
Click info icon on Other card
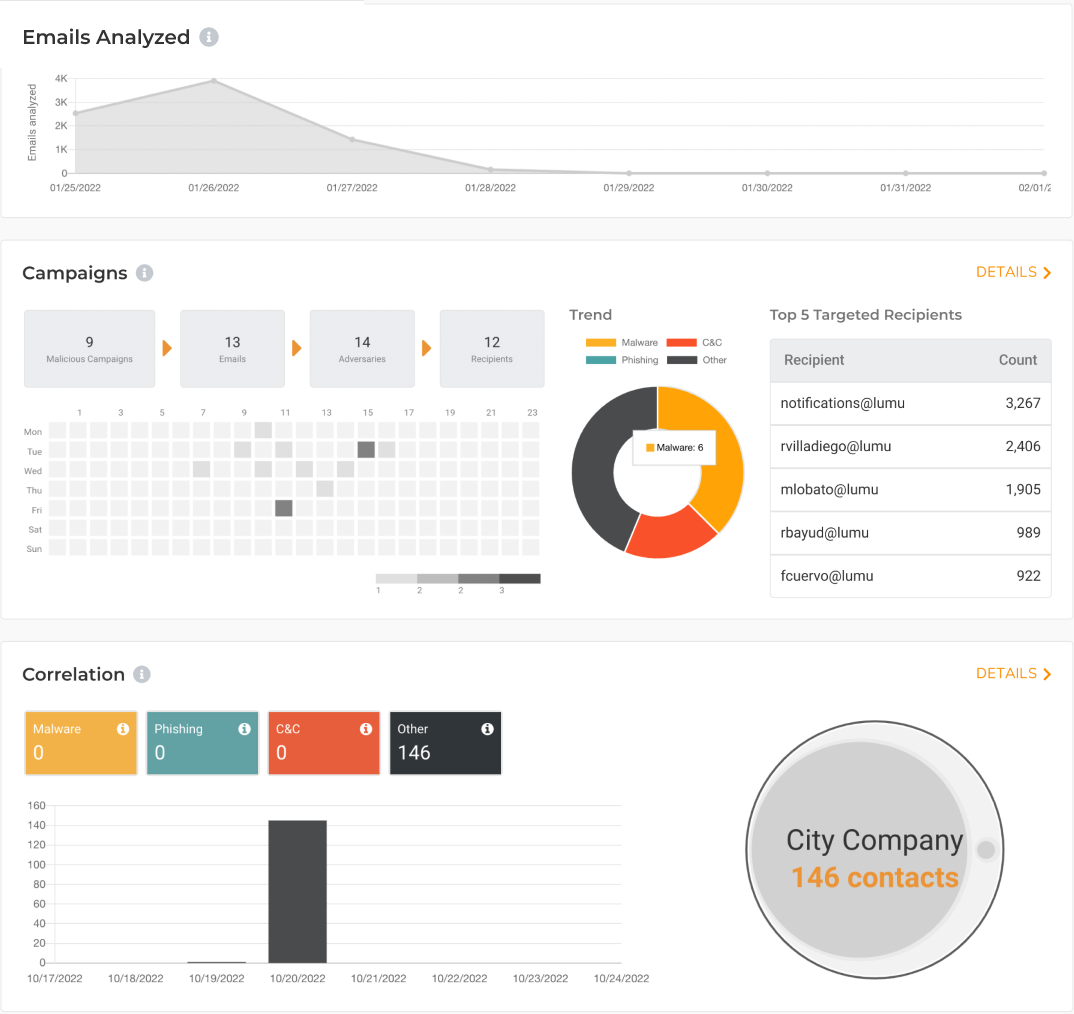click(487, 729)
